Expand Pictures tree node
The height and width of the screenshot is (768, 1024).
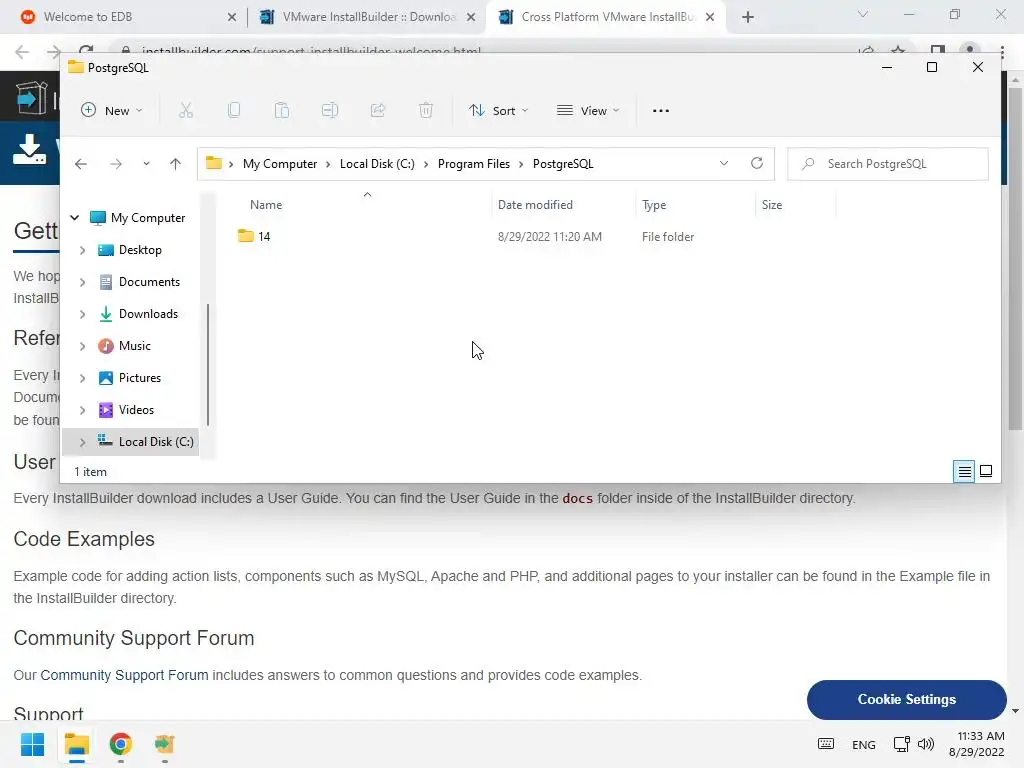click(x=82, y=378)
